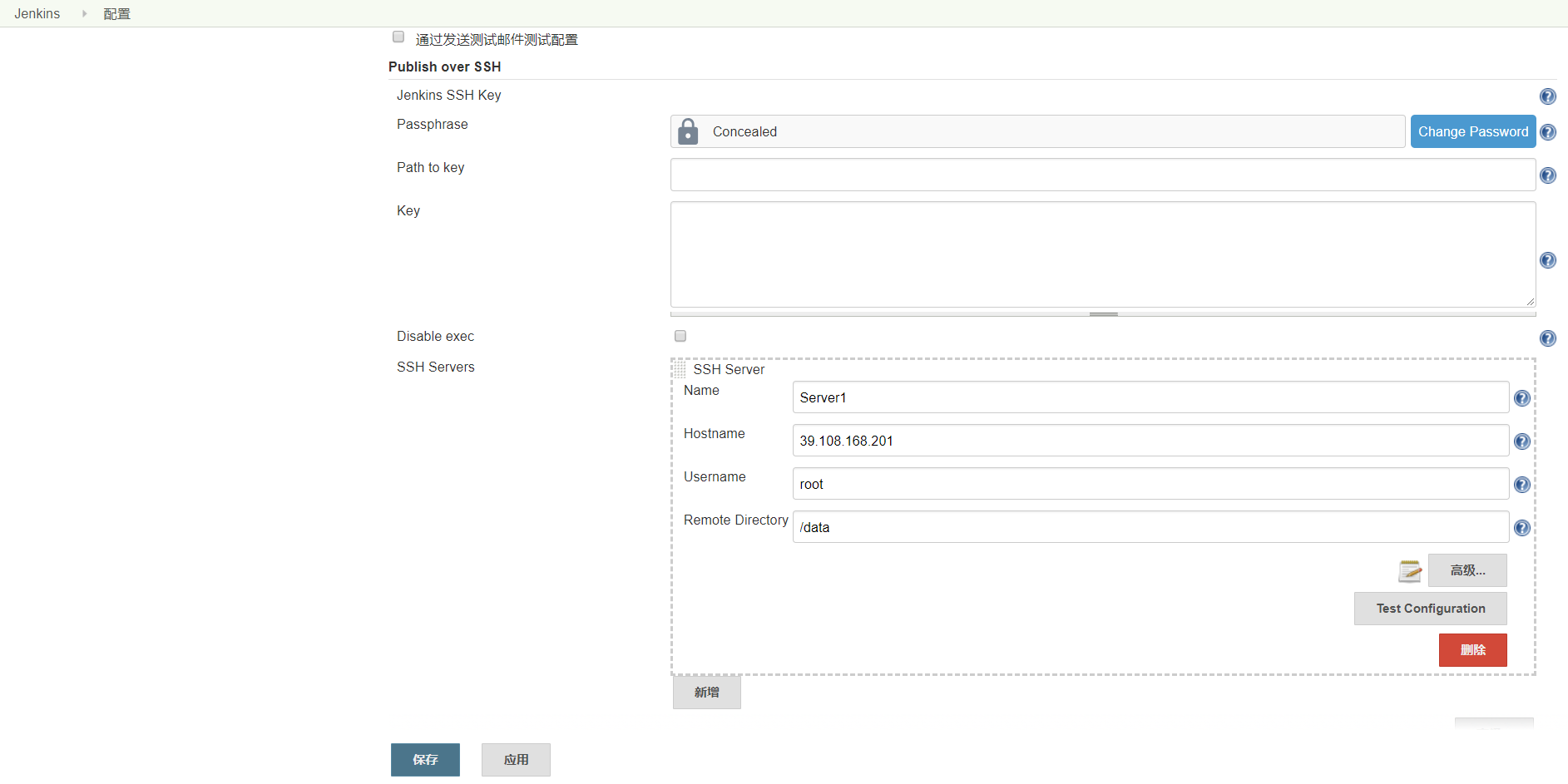Image resolution: width=1568 pixels, height=784 pixels.
Task: Save configuration with 保存 button
Action: [x=425, y=760]
